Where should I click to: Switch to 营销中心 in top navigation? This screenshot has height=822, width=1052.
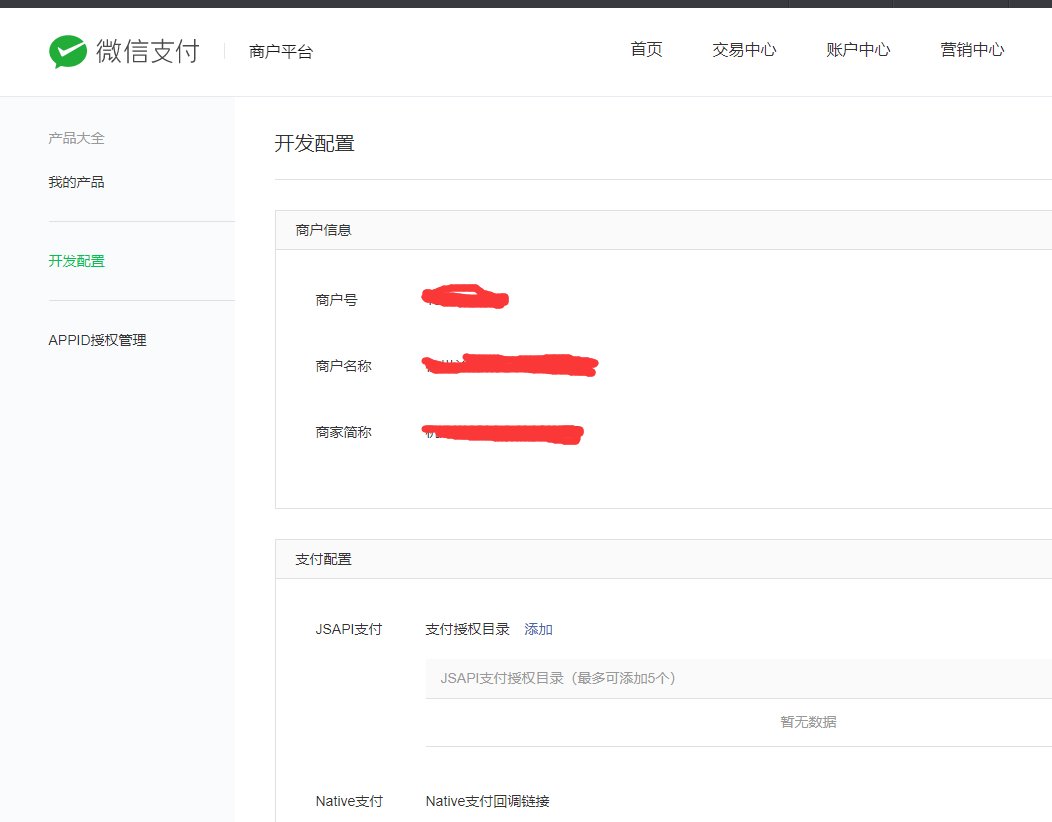972,49
